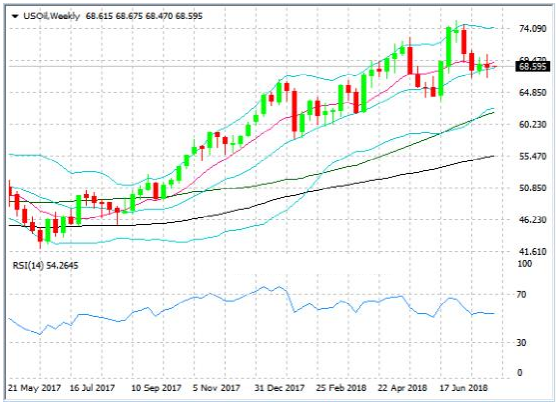Click the 46.230 price axis label
This screenshot has width=560, height=404.
tap(532, 220)
